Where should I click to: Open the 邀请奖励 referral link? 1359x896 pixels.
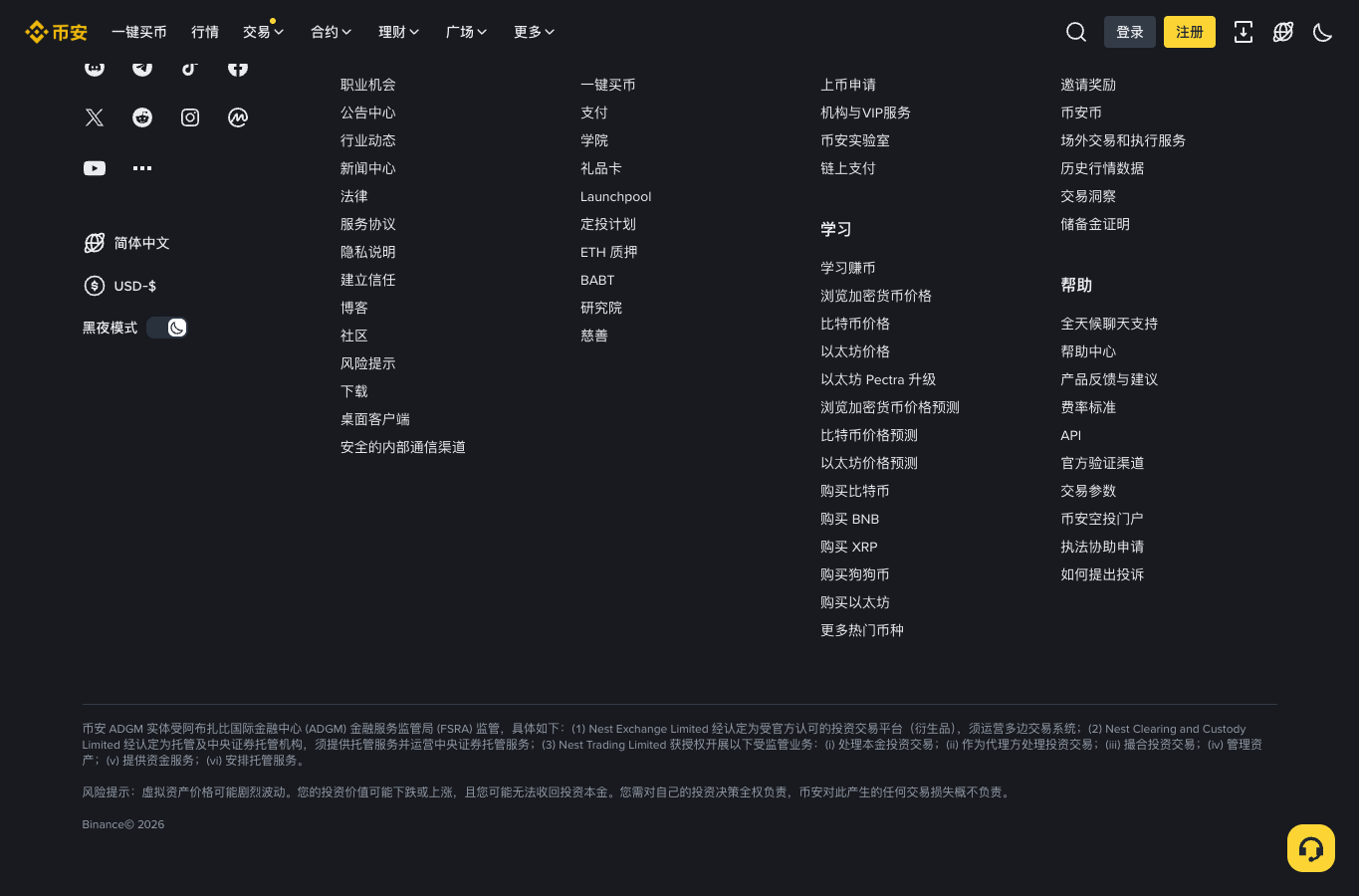click(x=1088, y=85)
